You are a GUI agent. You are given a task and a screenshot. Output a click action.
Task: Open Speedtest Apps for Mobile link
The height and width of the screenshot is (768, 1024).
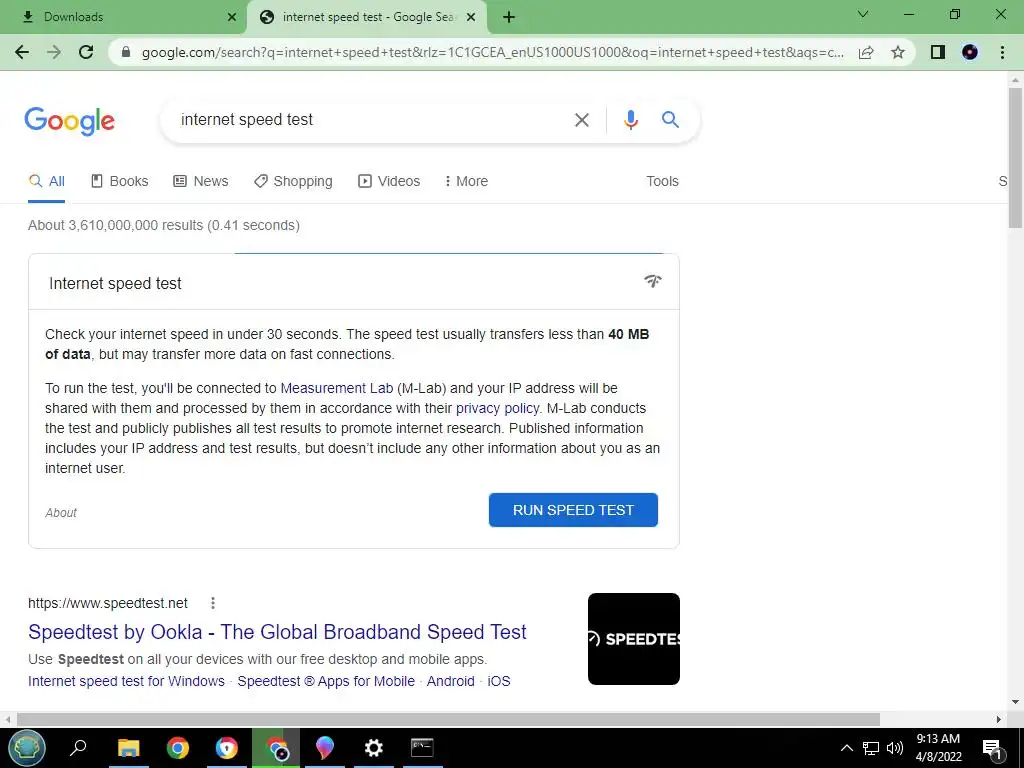coord(326,681)
